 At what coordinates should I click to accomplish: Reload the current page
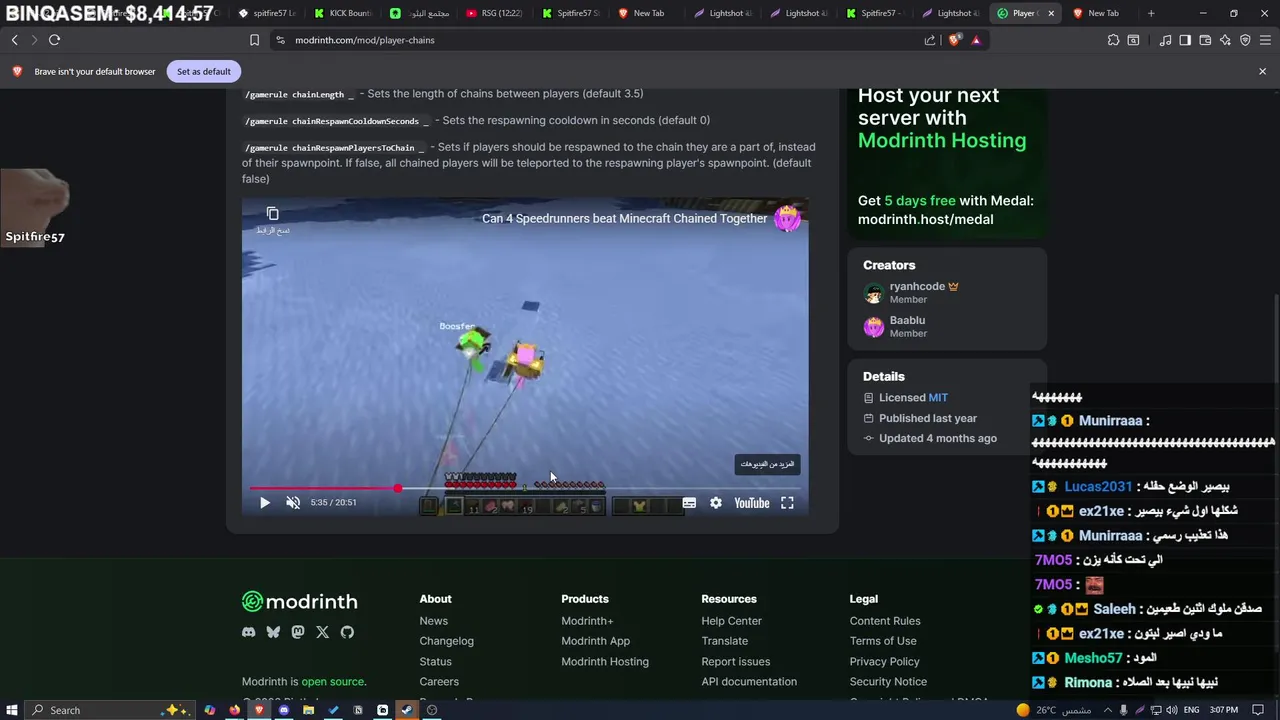coord(54,40)
